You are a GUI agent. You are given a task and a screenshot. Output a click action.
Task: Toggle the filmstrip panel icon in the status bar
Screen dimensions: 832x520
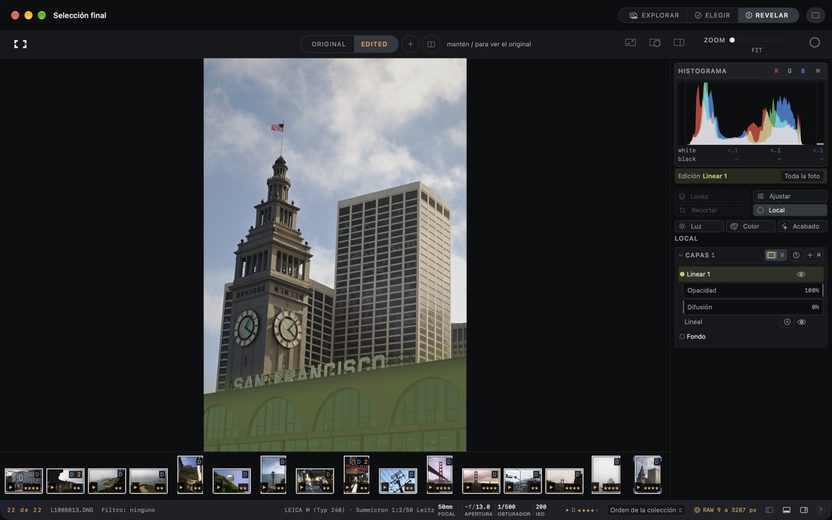pyautogui.click(x=786, y=510)
